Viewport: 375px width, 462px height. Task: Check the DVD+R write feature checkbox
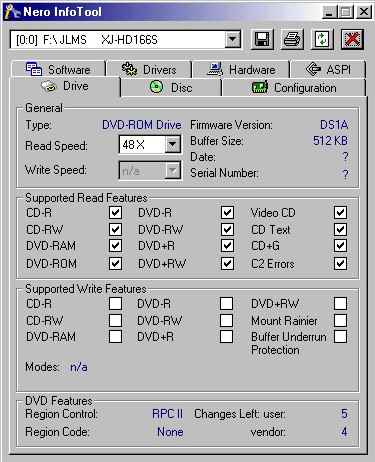227,337
